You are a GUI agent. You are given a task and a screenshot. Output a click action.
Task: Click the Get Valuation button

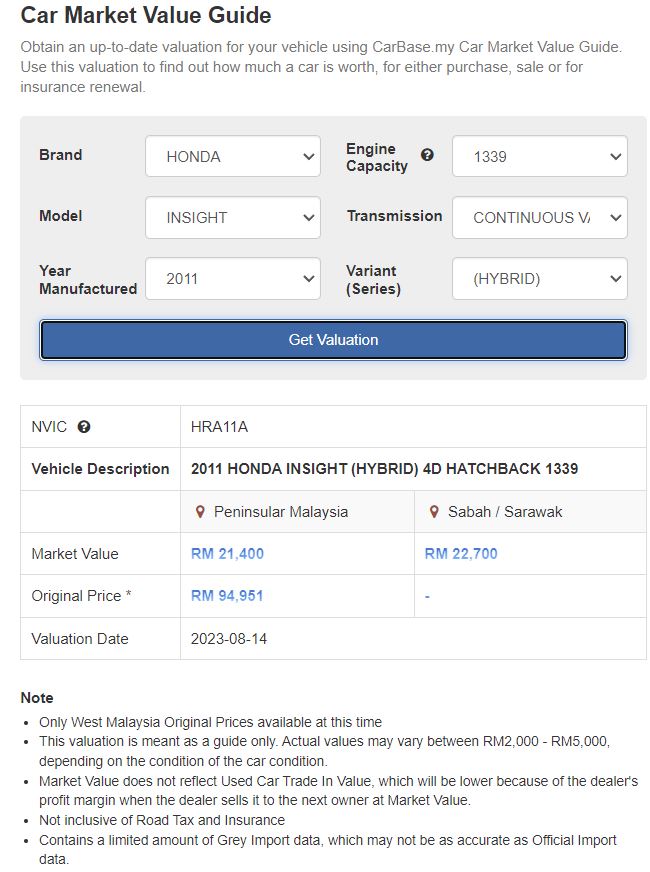[x=333, y=340]
